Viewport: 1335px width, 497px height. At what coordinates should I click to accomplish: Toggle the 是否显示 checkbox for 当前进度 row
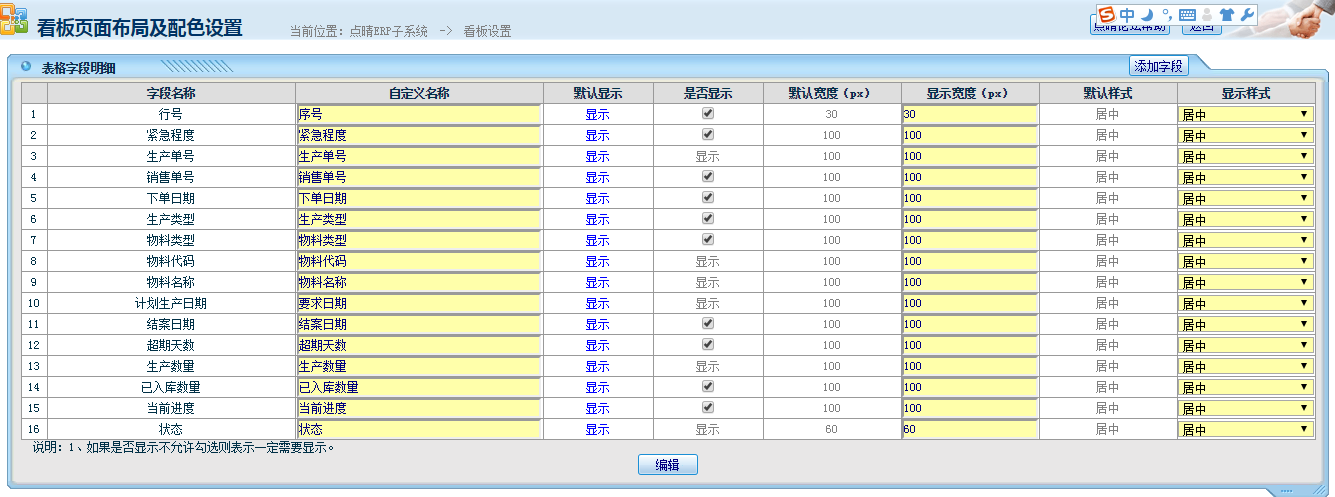708,408
